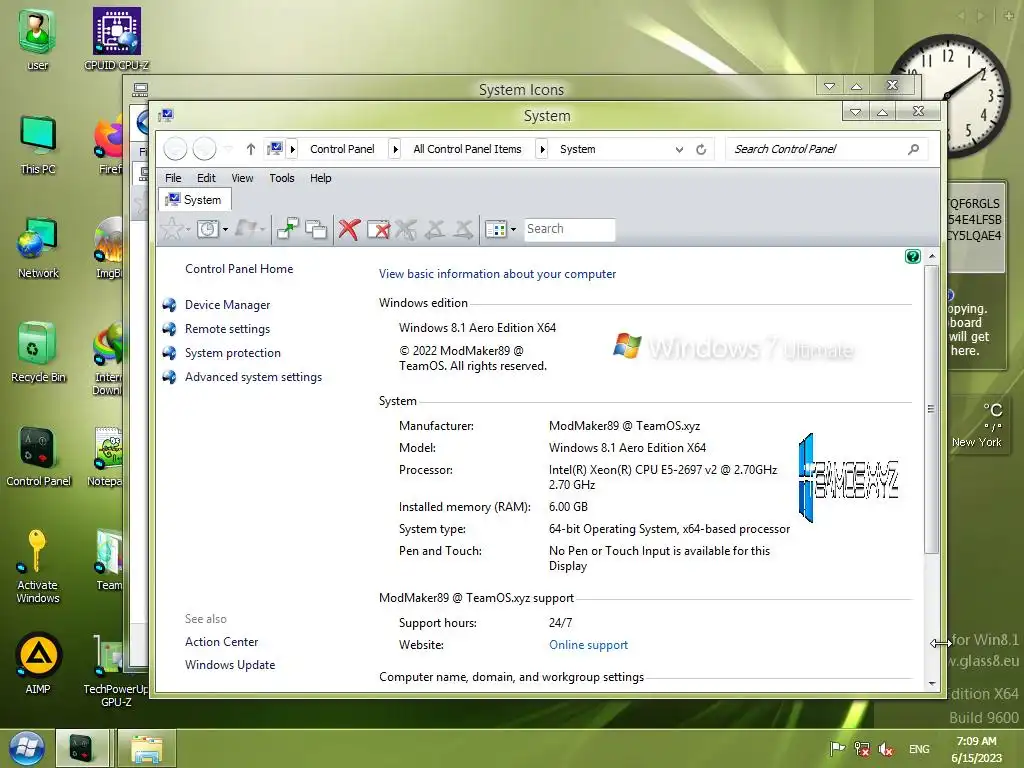Screen dimensions: 1024x768
Task: Open the Help menu
Action: (x=320, y=178)
